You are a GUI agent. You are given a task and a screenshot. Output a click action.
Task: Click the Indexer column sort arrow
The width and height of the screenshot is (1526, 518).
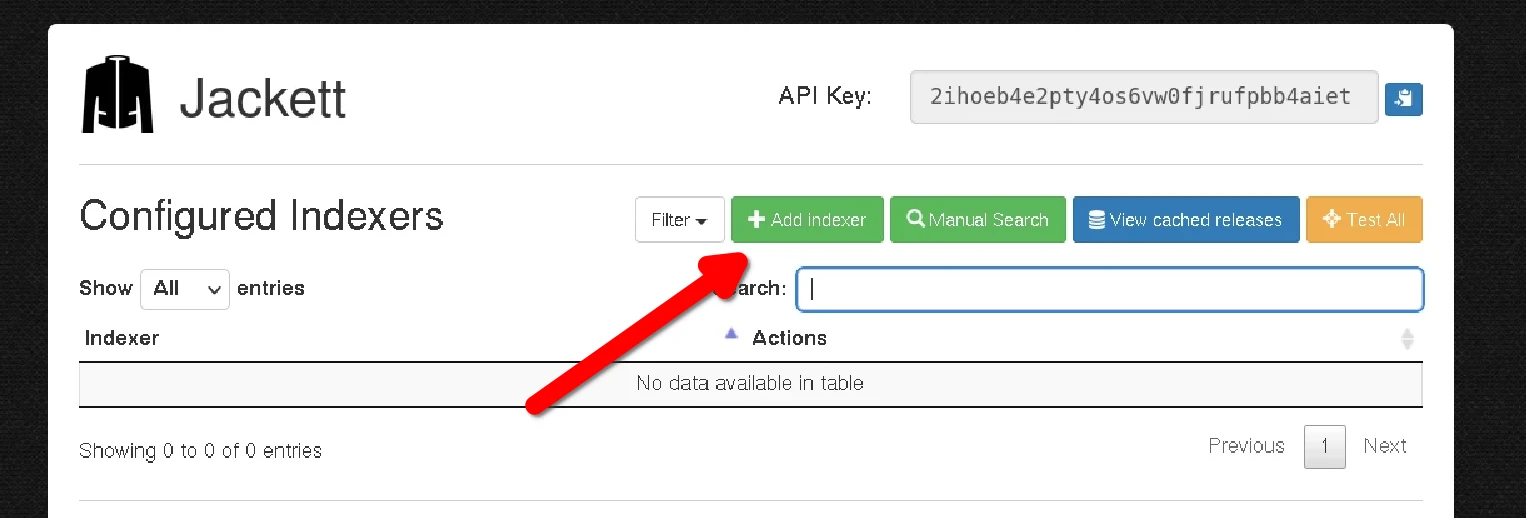(x=730, y=335)
